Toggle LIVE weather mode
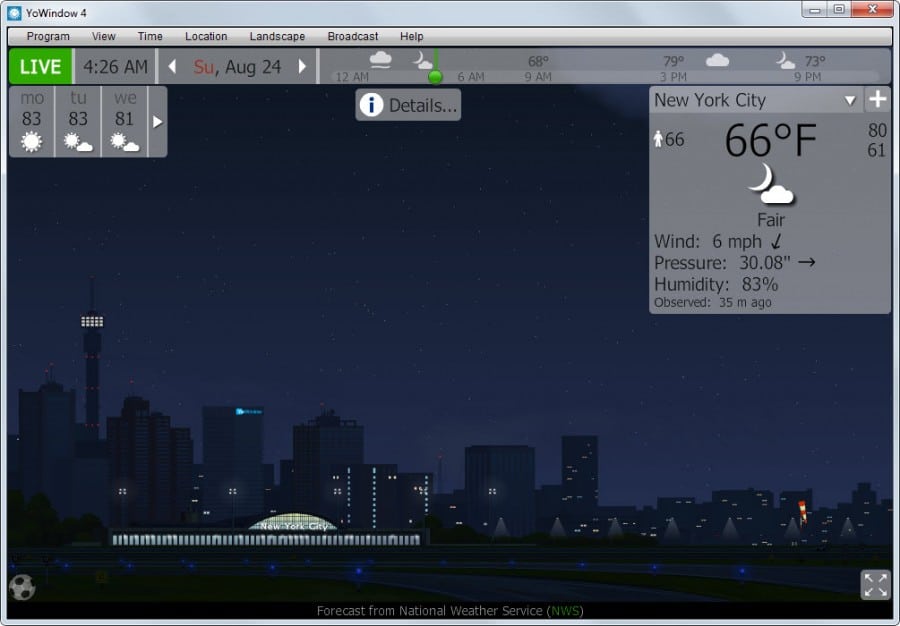 39,66
